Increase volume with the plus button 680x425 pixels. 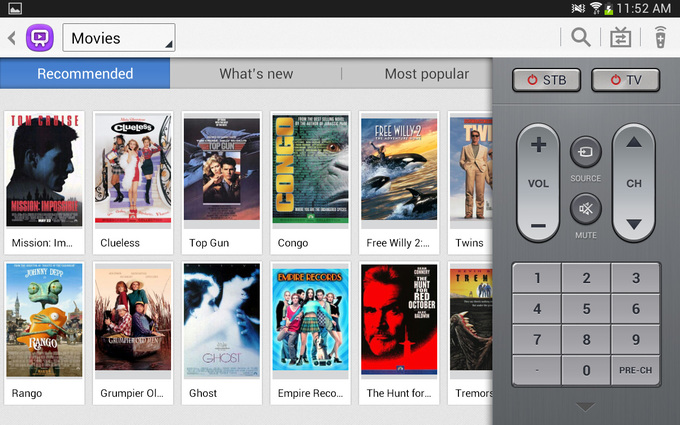click(538, 144)
